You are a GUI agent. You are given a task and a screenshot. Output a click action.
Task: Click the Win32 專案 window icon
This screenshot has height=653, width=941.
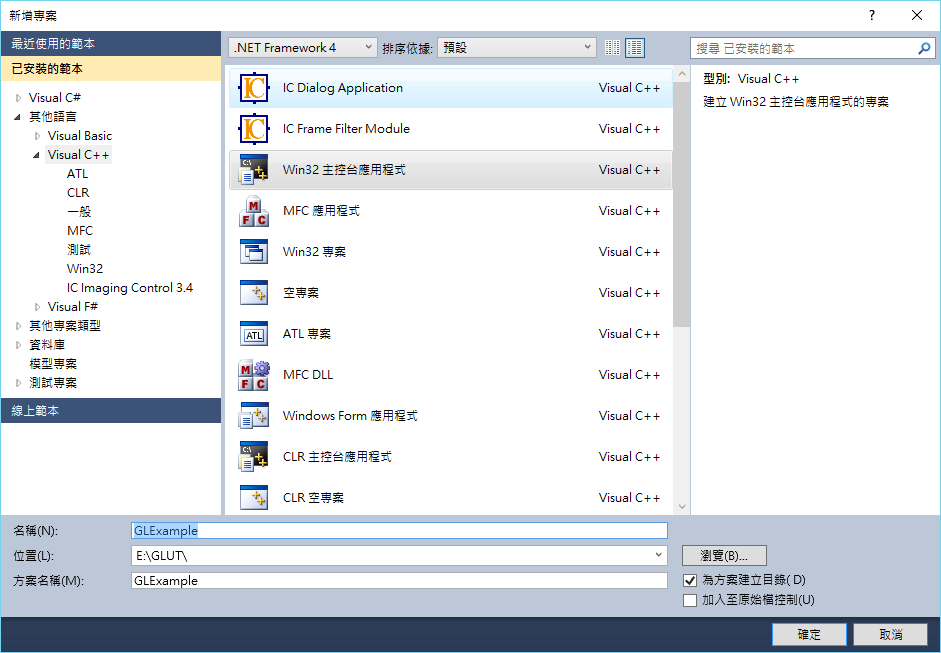coord(254,251)
